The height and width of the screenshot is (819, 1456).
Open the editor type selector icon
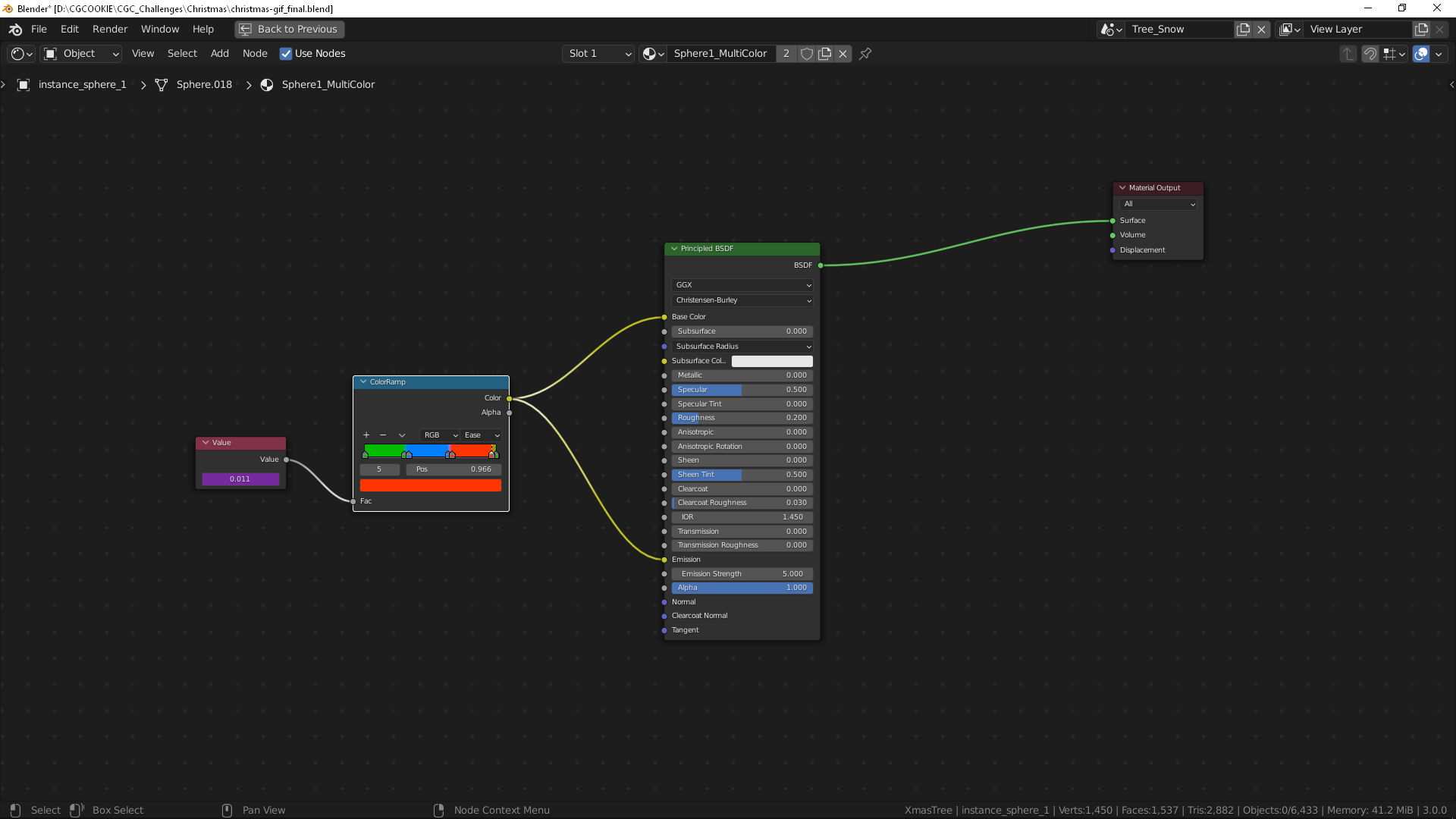pyautogui.click(x=21, y=54)
